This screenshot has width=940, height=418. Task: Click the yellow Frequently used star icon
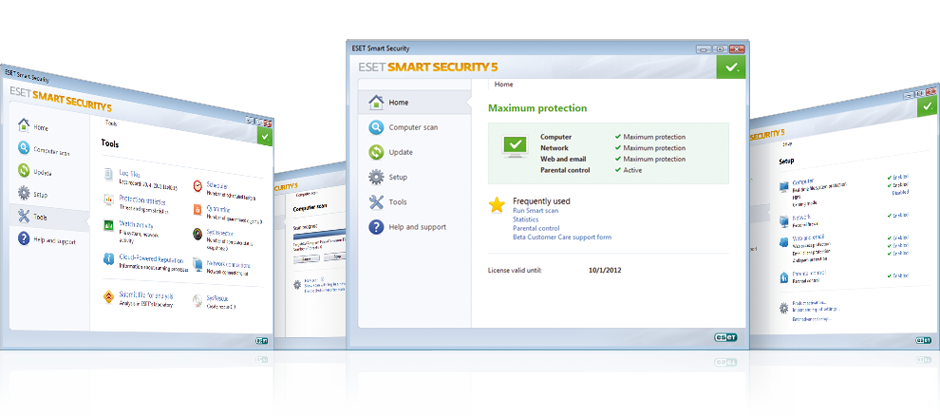coord(496,205)
